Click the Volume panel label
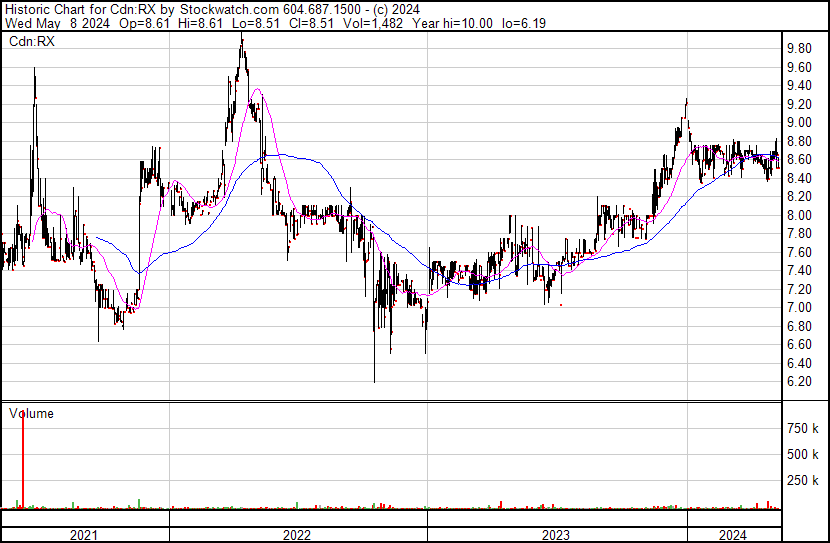 [31, 413]
